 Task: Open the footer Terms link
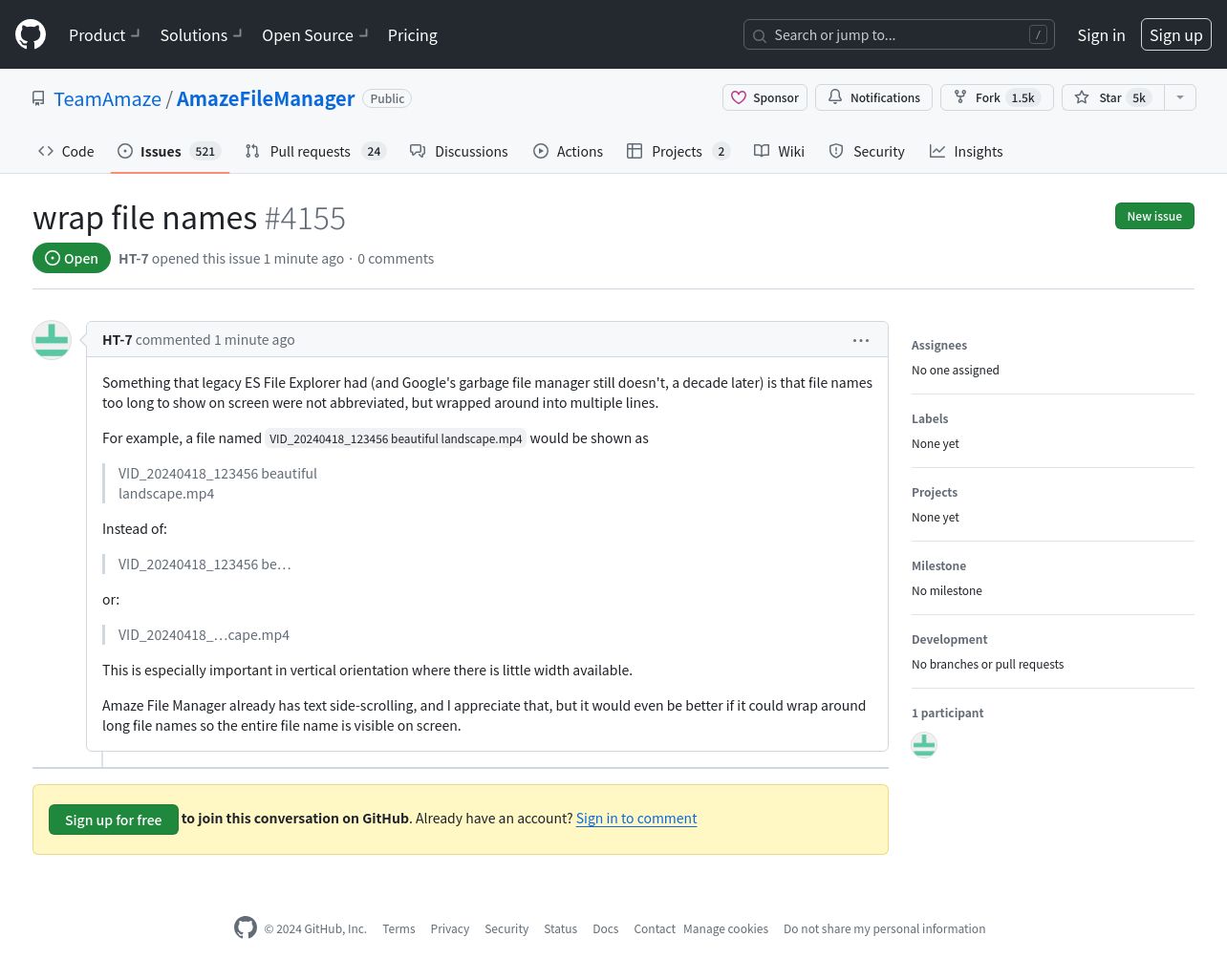coord(398,929)
